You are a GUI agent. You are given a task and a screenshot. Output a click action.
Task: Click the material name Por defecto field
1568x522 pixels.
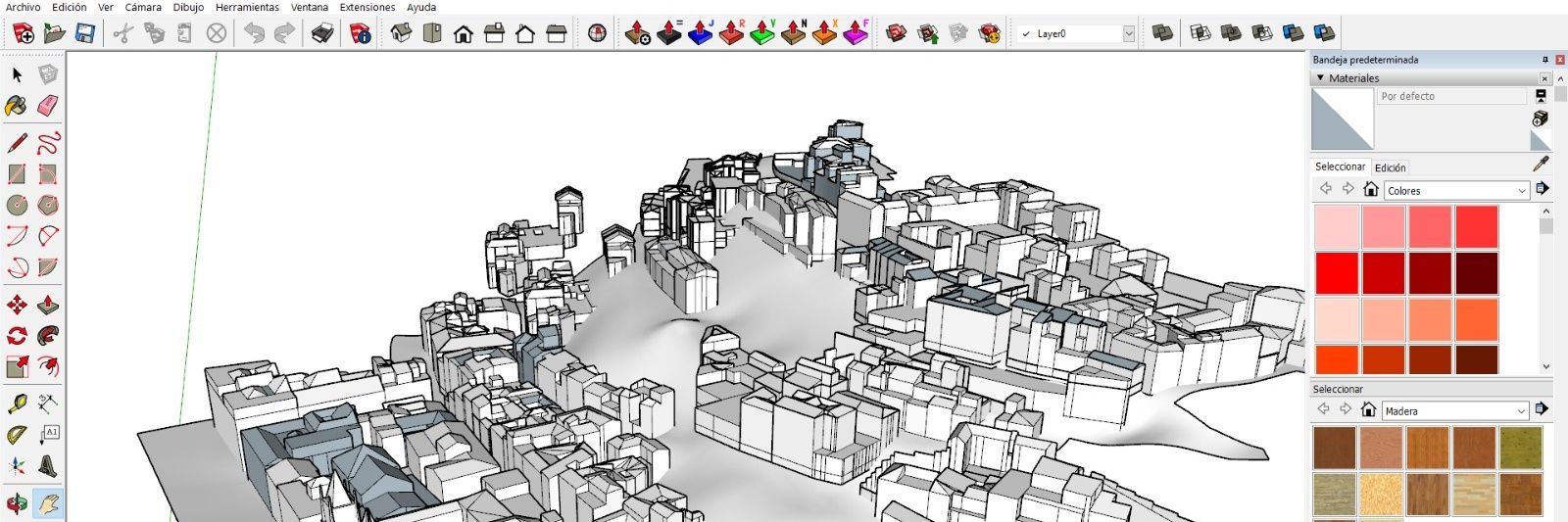pos(1452,96)
